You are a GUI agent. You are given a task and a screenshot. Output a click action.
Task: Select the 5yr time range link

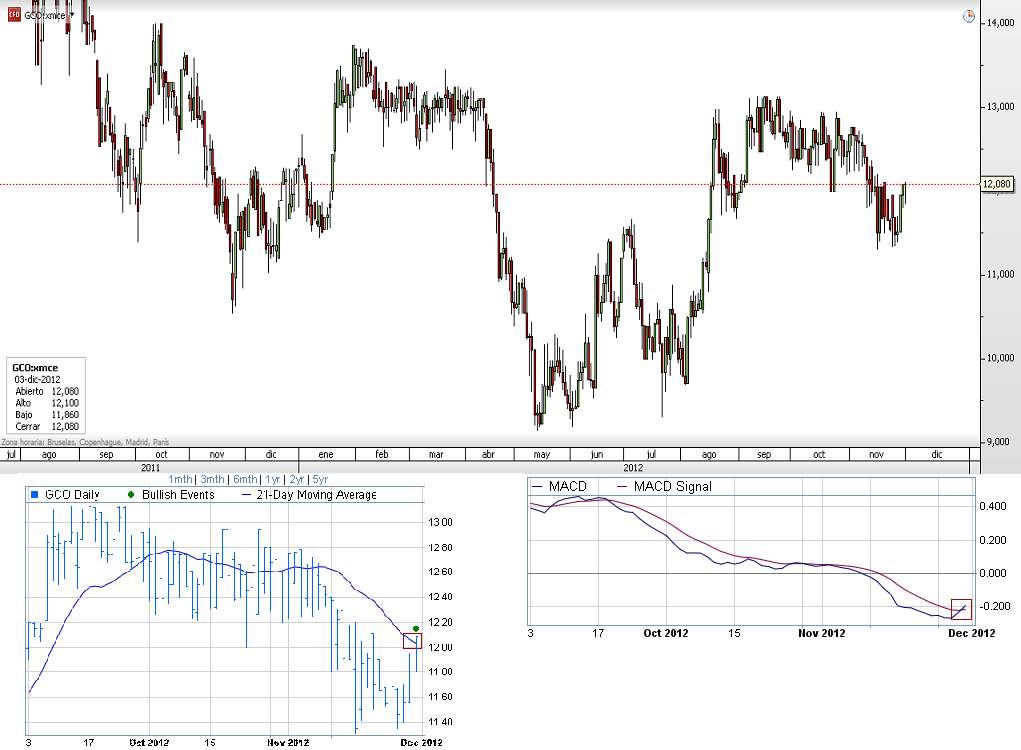[320, 479]
